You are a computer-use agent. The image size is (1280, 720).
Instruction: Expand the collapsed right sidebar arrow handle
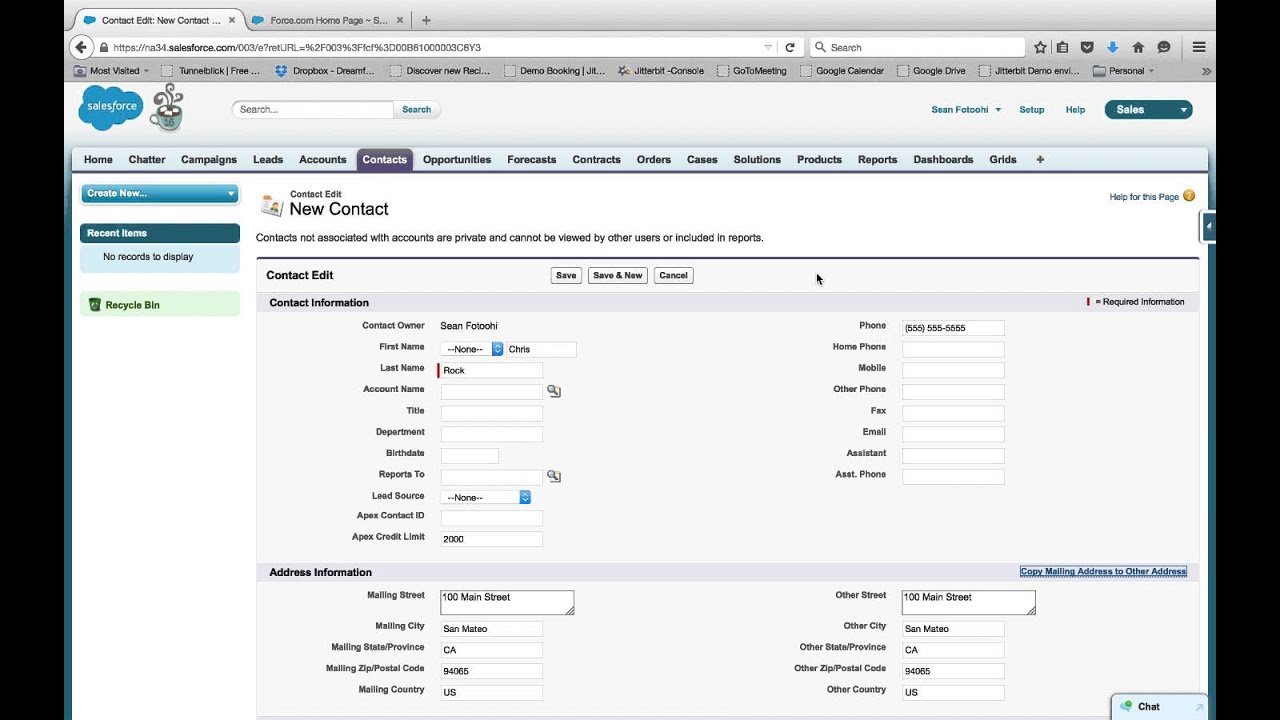click(1208, 227)
